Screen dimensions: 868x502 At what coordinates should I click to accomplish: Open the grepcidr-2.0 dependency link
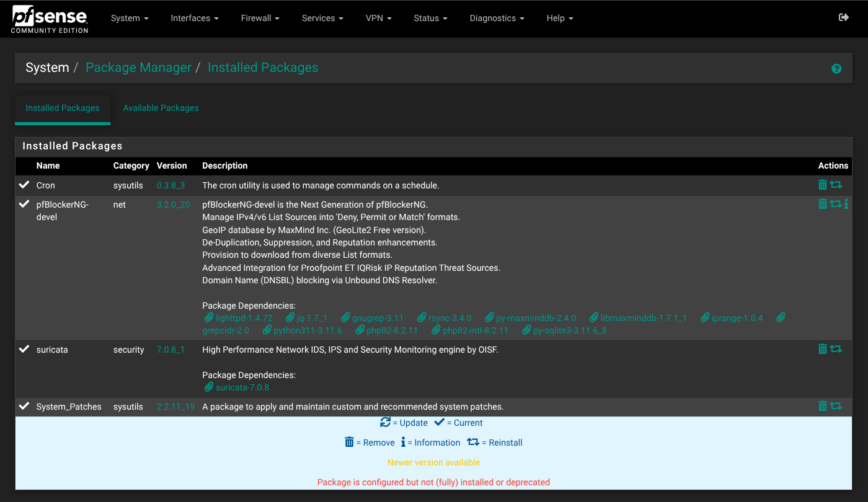tap(226, 330)
